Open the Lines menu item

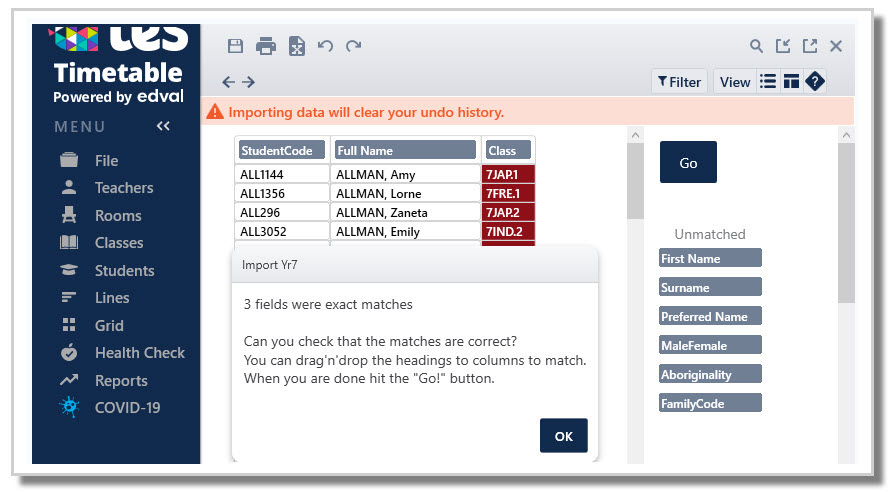[x=112, y=298]
